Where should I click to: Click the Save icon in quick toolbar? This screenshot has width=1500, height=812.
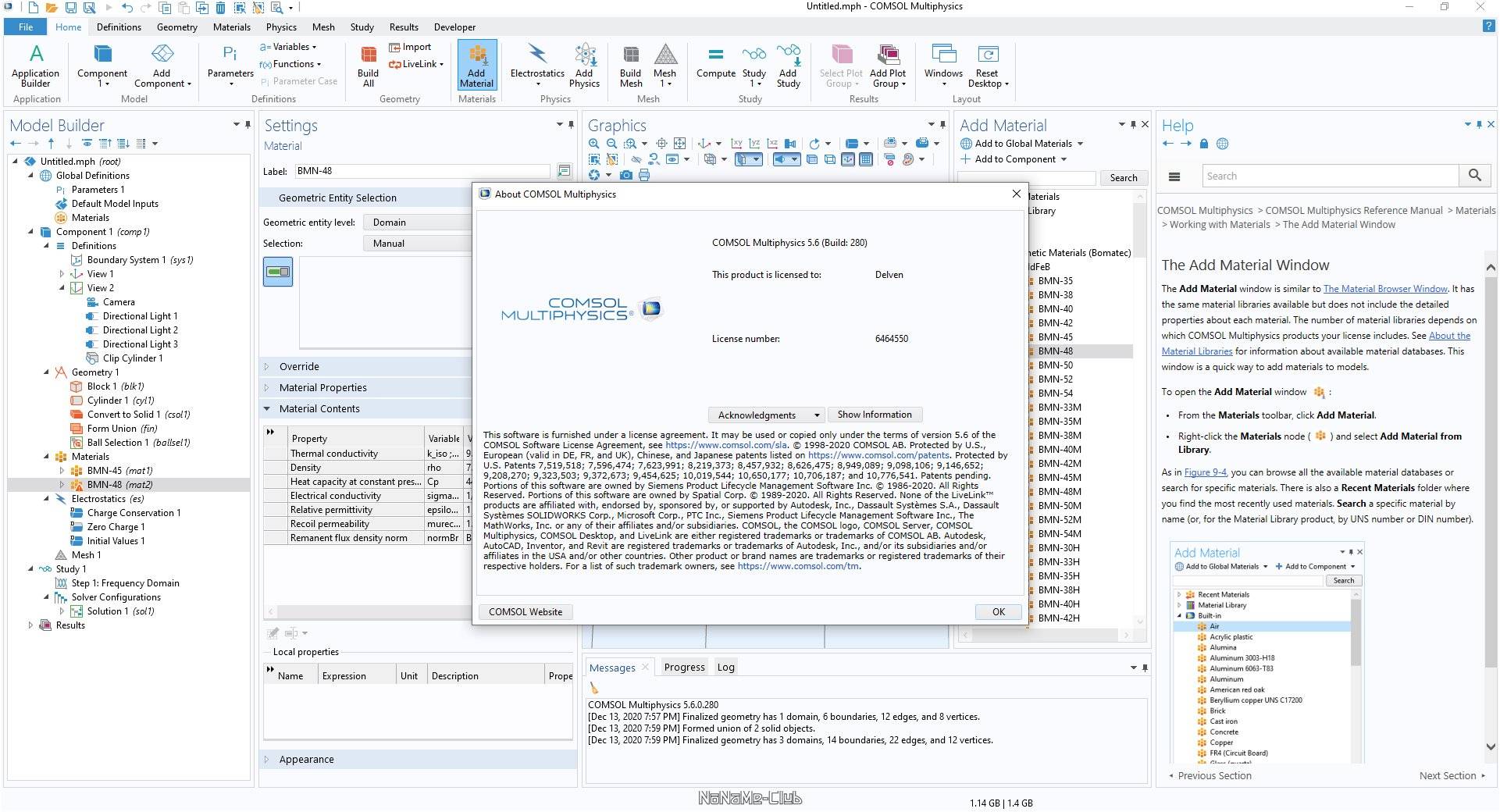[x=70, y=8]
